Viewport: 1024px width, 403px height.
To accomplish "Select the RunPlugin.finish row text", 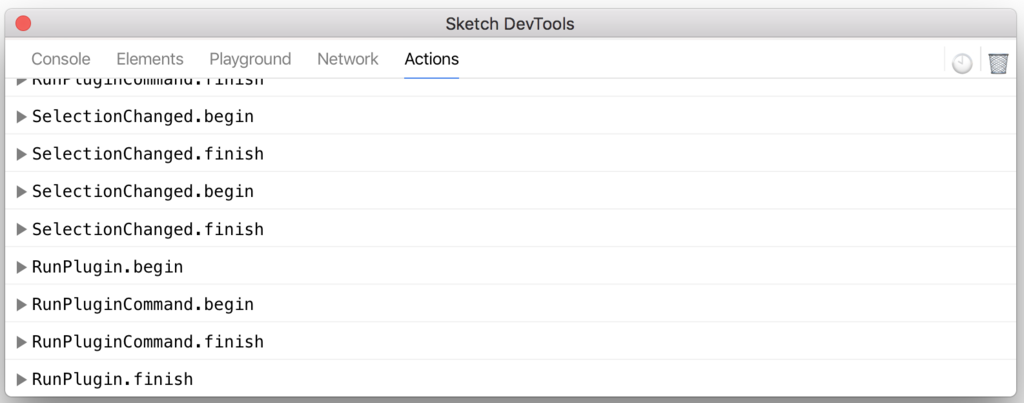I will click(x=112, y=379).
